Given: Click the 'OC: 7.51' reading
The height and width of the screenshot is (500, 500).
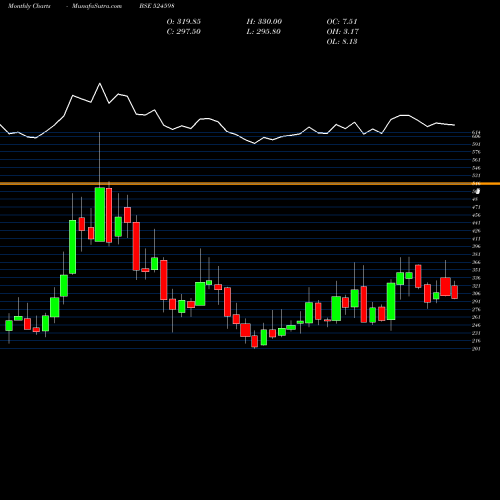Looking at the screenshot, I should 342,22.
